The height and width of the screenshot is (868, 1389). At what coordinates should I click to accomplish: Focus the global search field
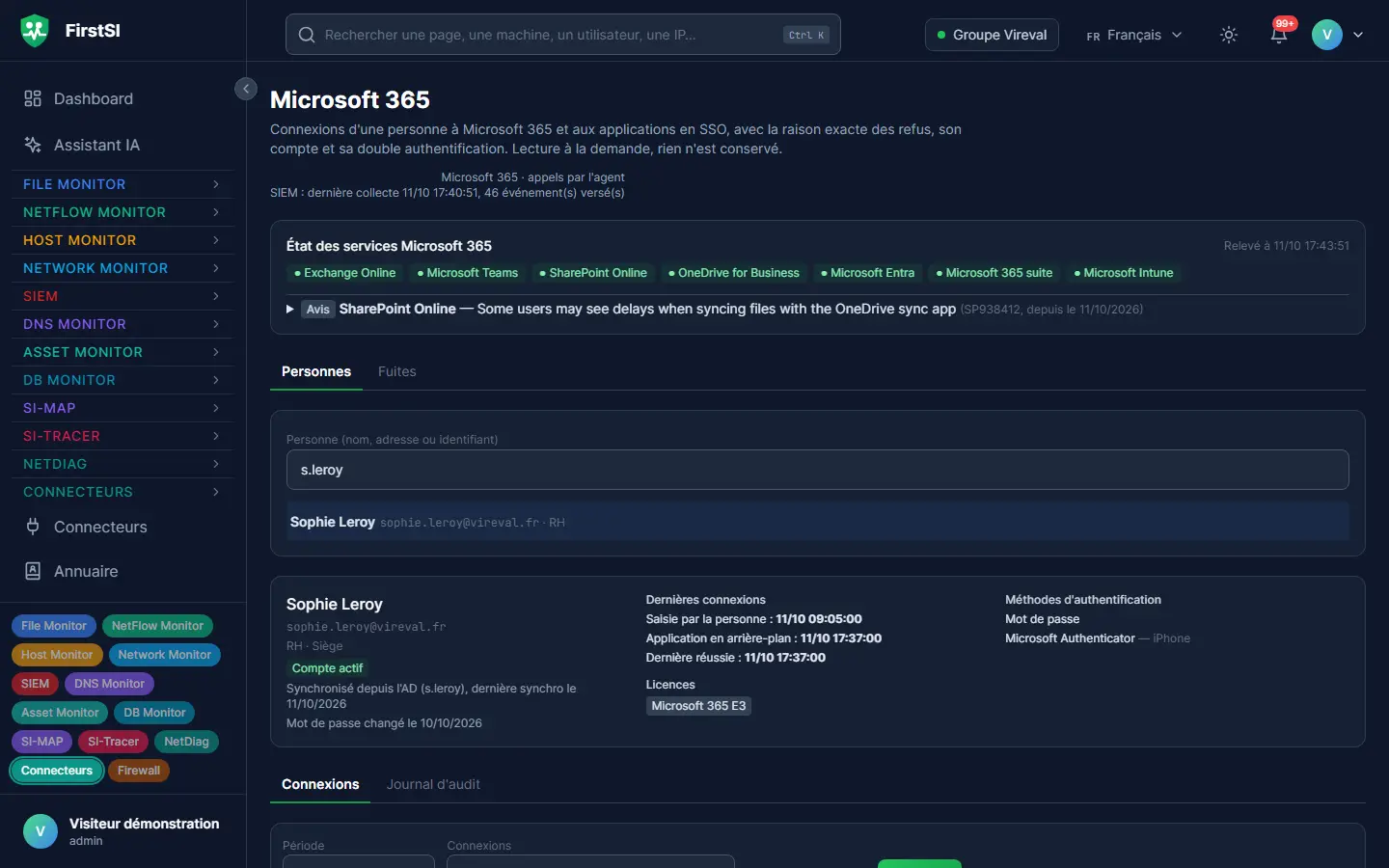point(563,35)
